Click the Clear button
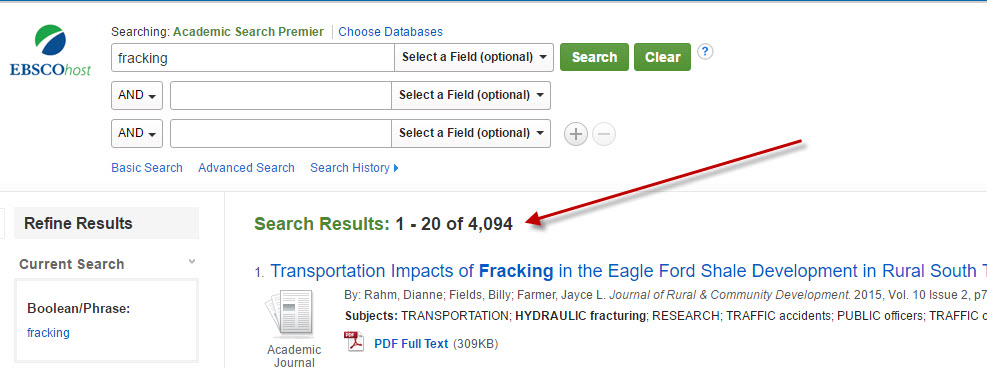987x368 pixels. click(662, 57)
